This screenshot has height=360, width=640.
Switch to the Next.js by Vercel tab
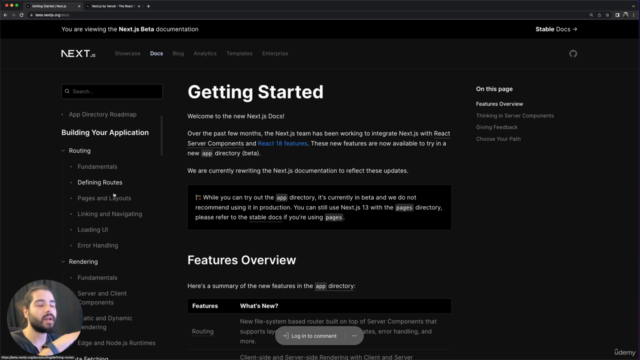pos(113,6)
